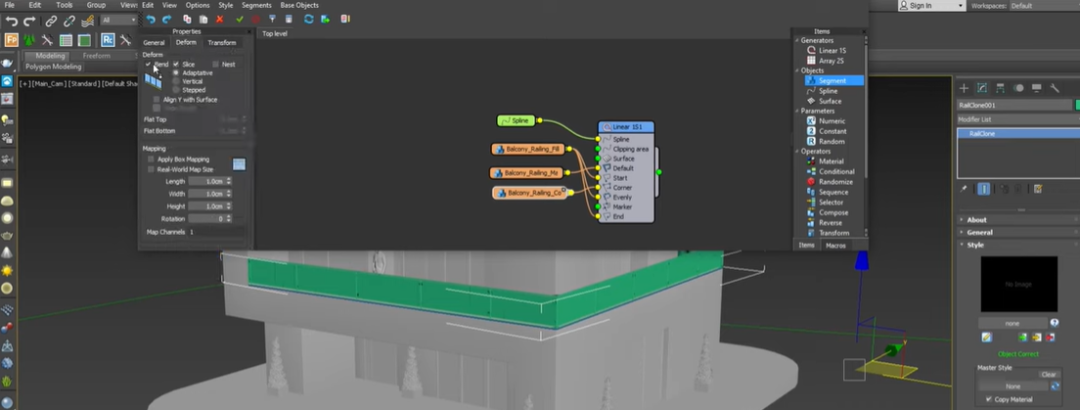Select the Vertical radio option
Viewport: 1080px width, 410px height.
176,81
